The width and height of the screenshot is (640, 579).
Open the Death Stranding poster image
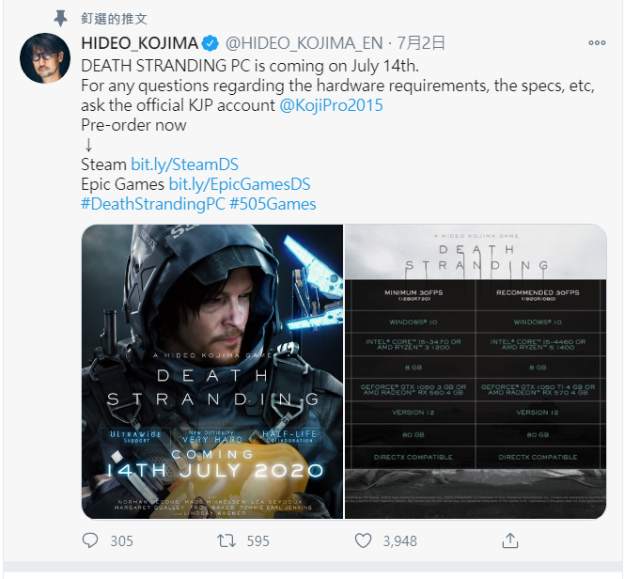[211, 371]
